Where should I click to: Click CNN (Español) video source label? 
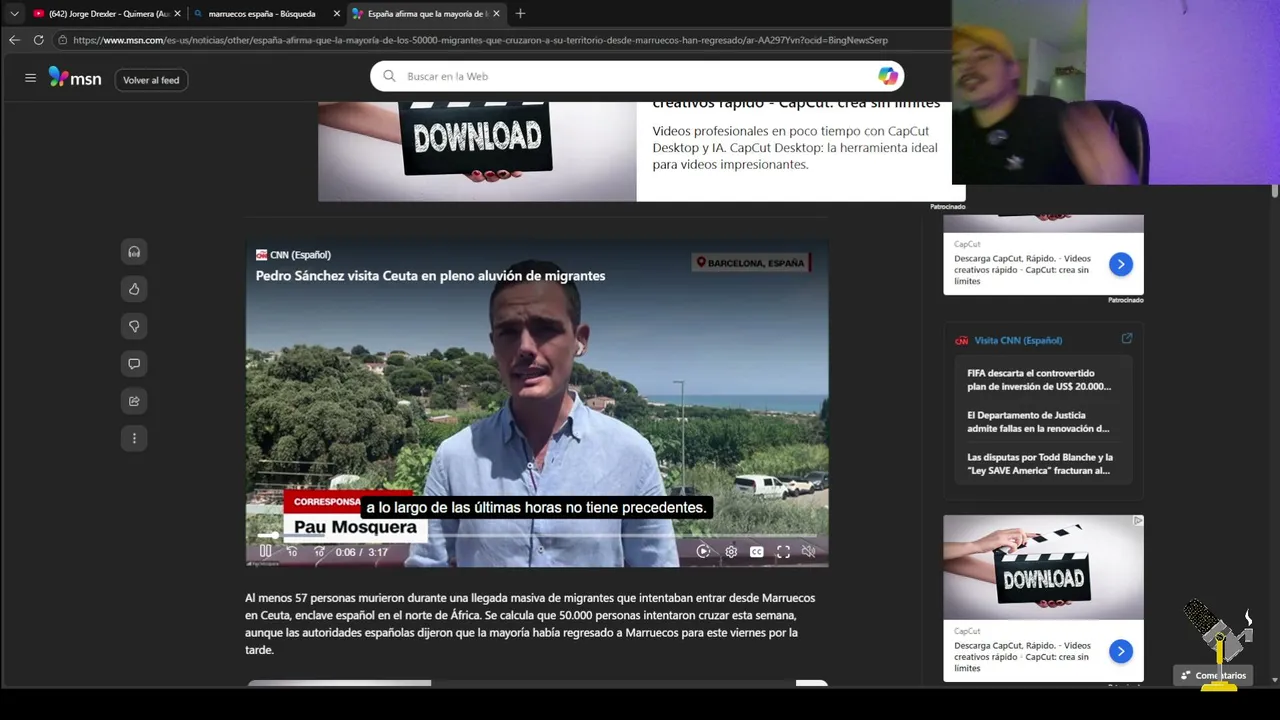[293, 255]
